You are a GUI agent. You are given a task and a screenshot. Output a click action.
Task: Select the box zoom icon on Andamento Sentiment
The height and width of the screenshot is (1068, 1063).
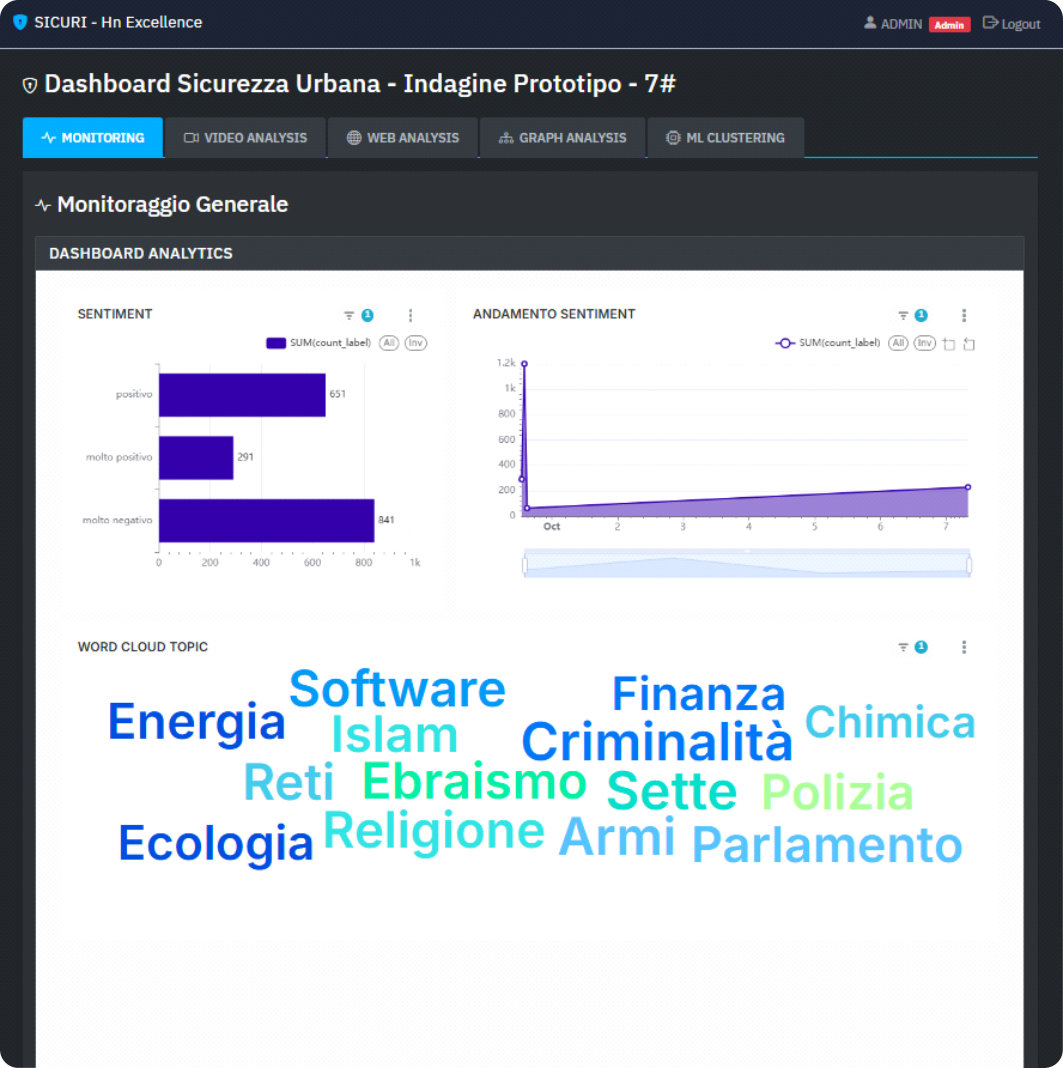[x=948, y=343]
